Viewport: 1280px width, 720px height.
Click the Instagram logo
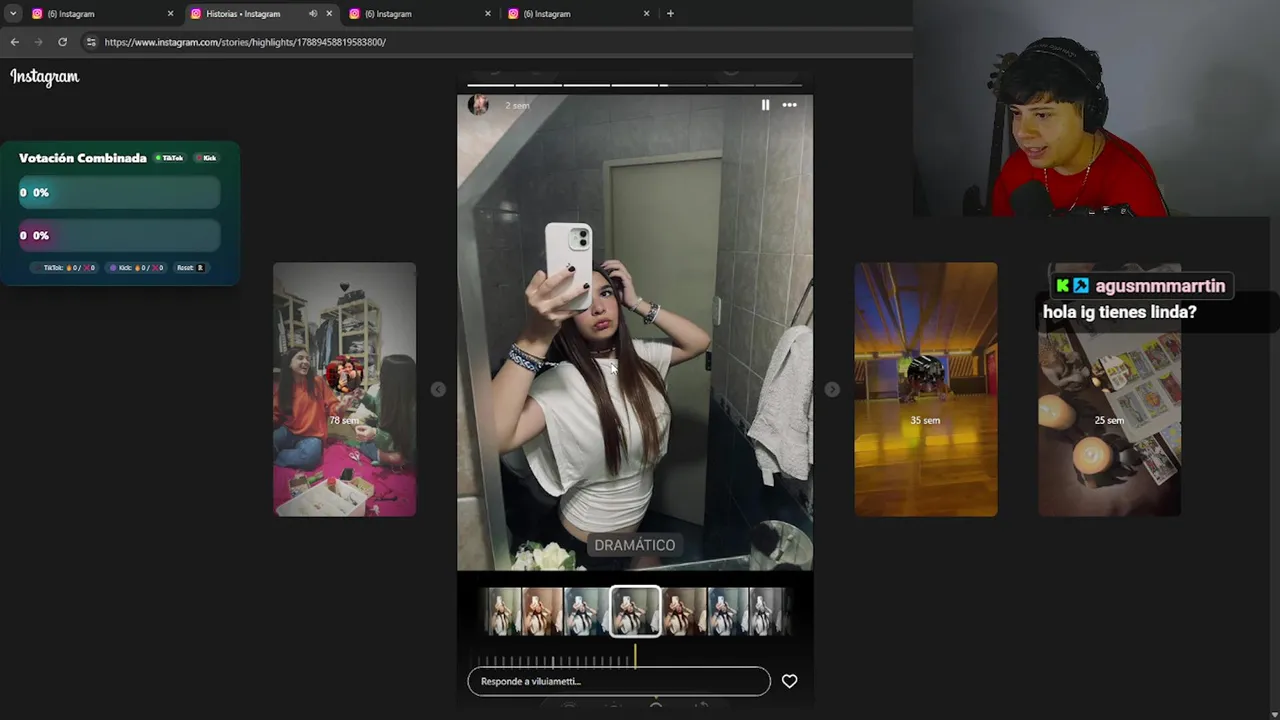(x=45, y=77)
